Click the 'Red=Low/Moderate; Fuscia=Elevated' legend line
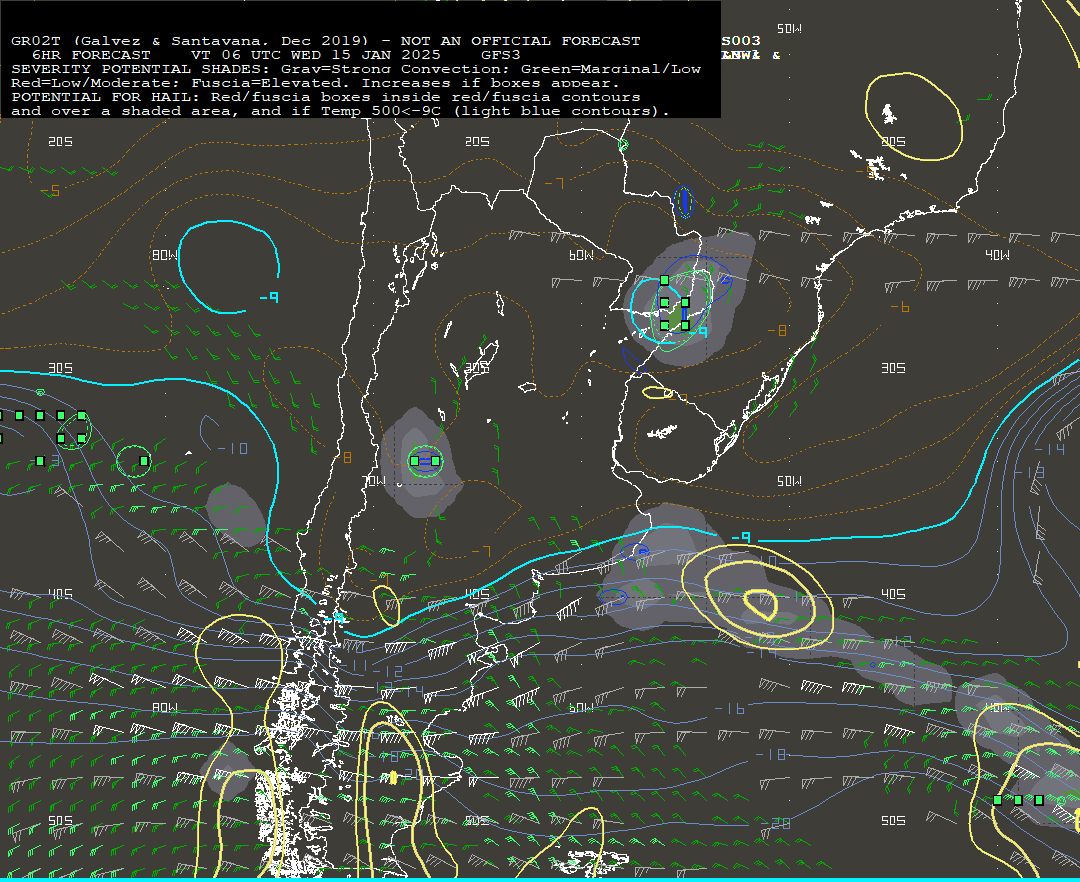This screenshot has width=1080, height=882. 315,83
